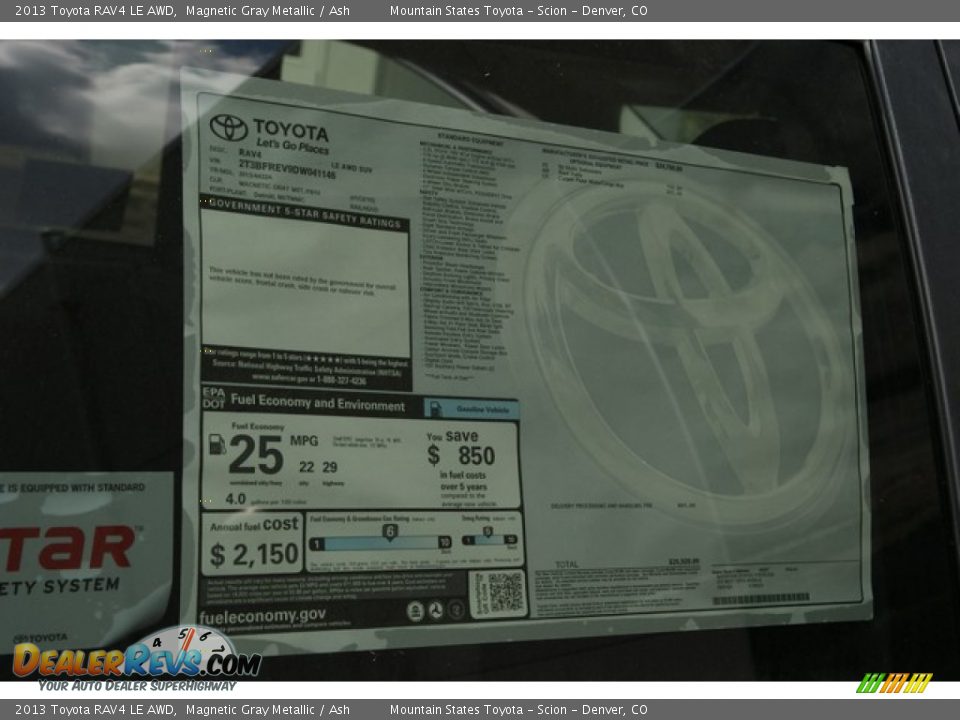Click the '4.0' gallons per 100 miles value
960x720 pixels.
coord(236,499)
